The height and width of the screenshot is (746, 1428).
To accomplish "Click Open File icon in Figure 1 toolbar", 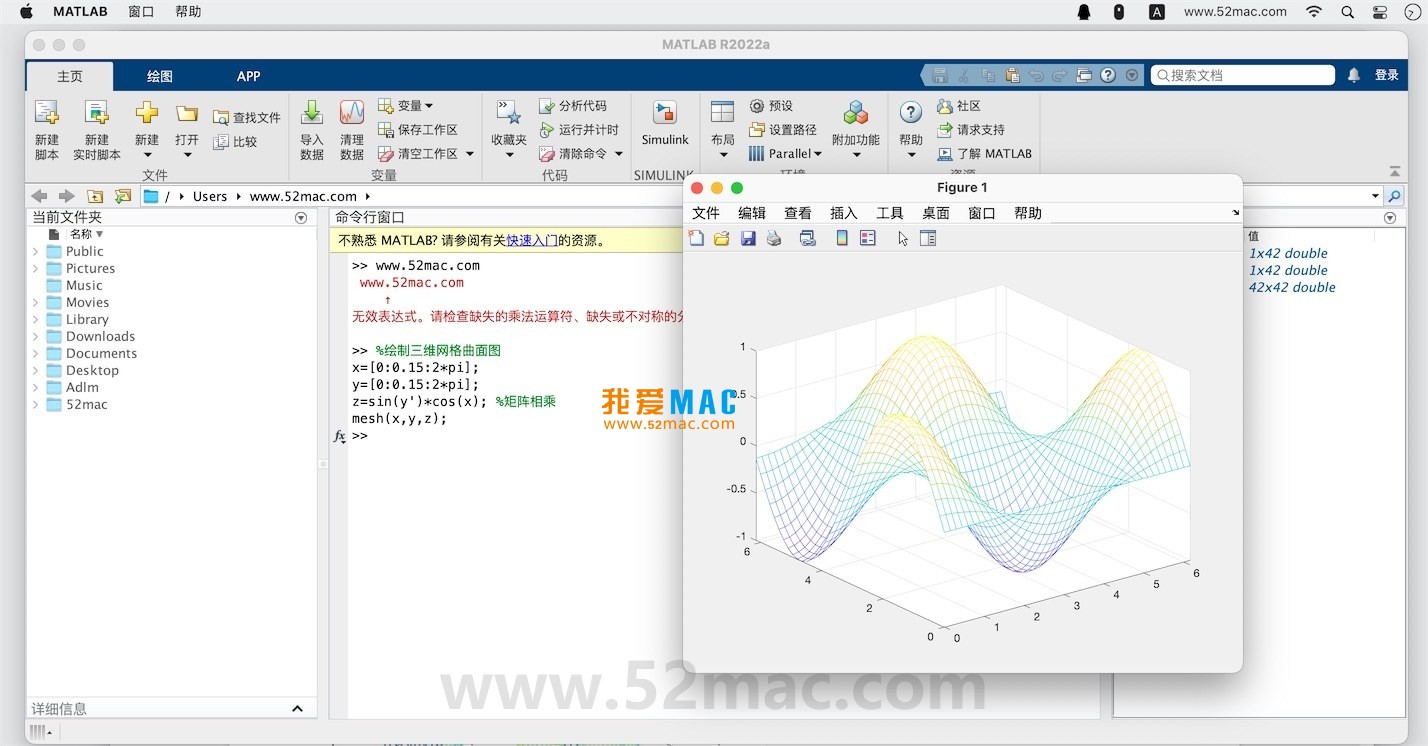I will pos(722,238).
